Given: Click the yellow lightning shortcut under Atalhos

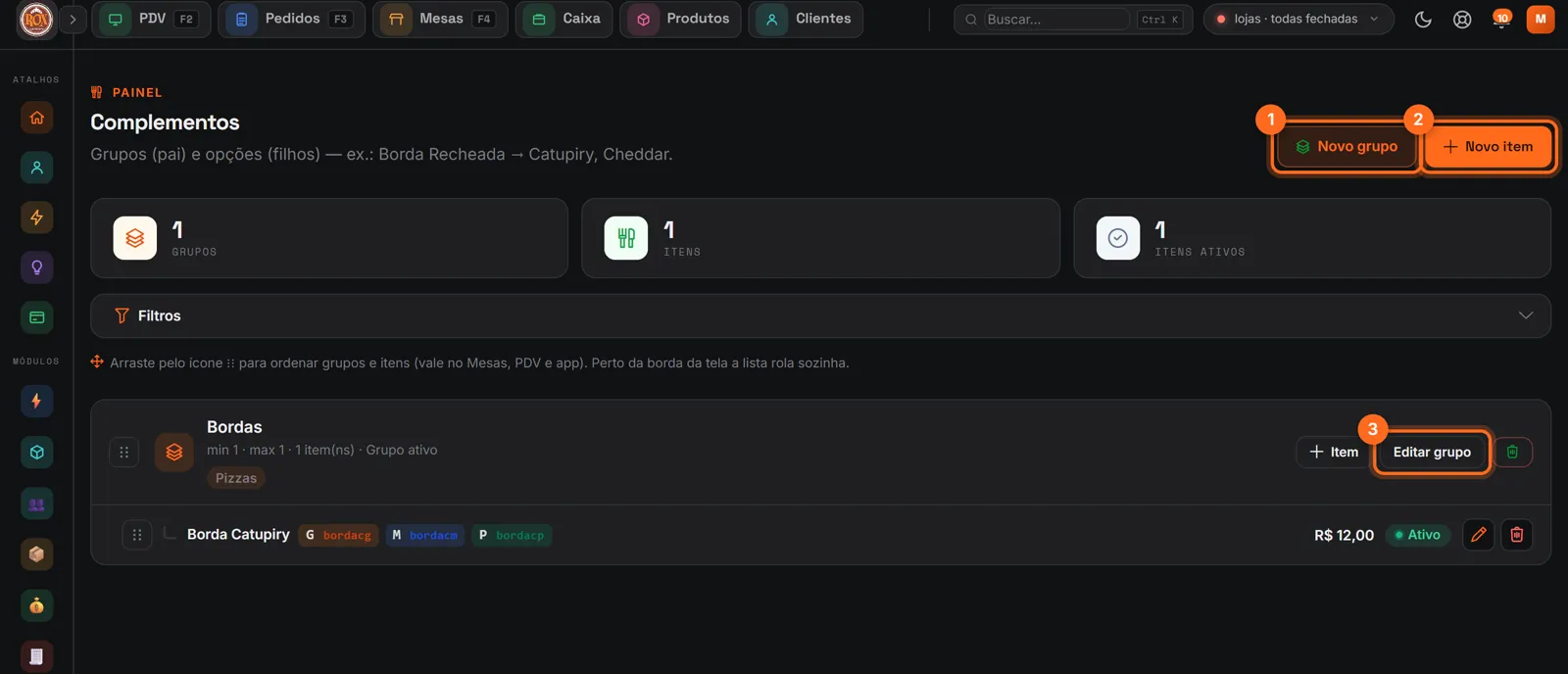Looking at the screenshot, I should (36, 217).
